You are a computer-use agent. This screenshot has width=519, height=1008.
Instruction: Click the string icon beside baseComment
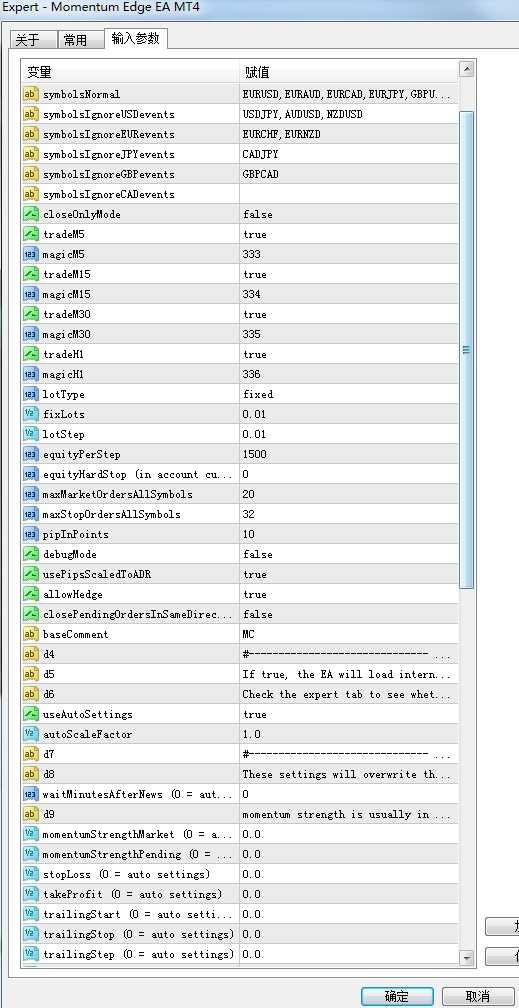click(x=31, y=634)
